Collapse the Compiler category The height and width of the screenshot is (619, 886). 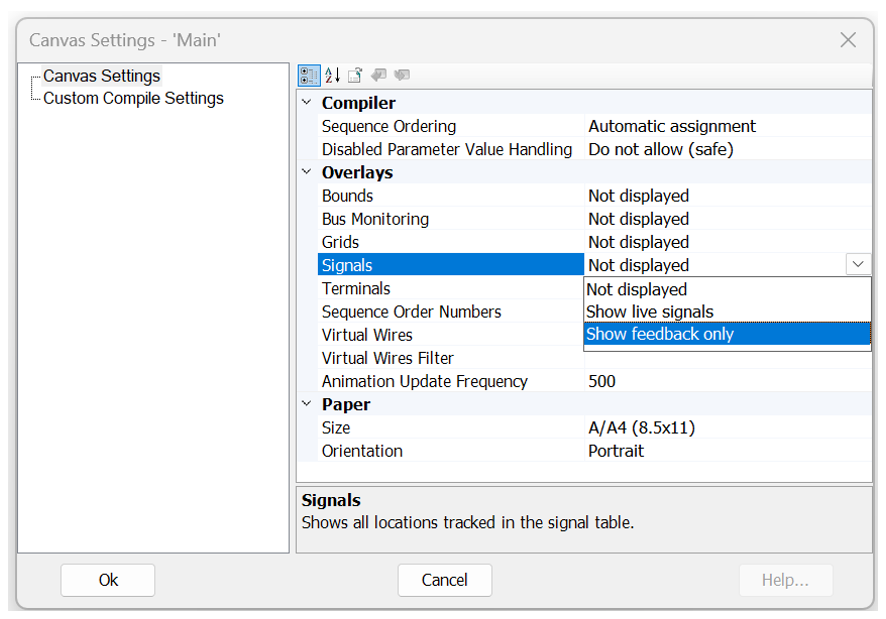pos(307,103)
